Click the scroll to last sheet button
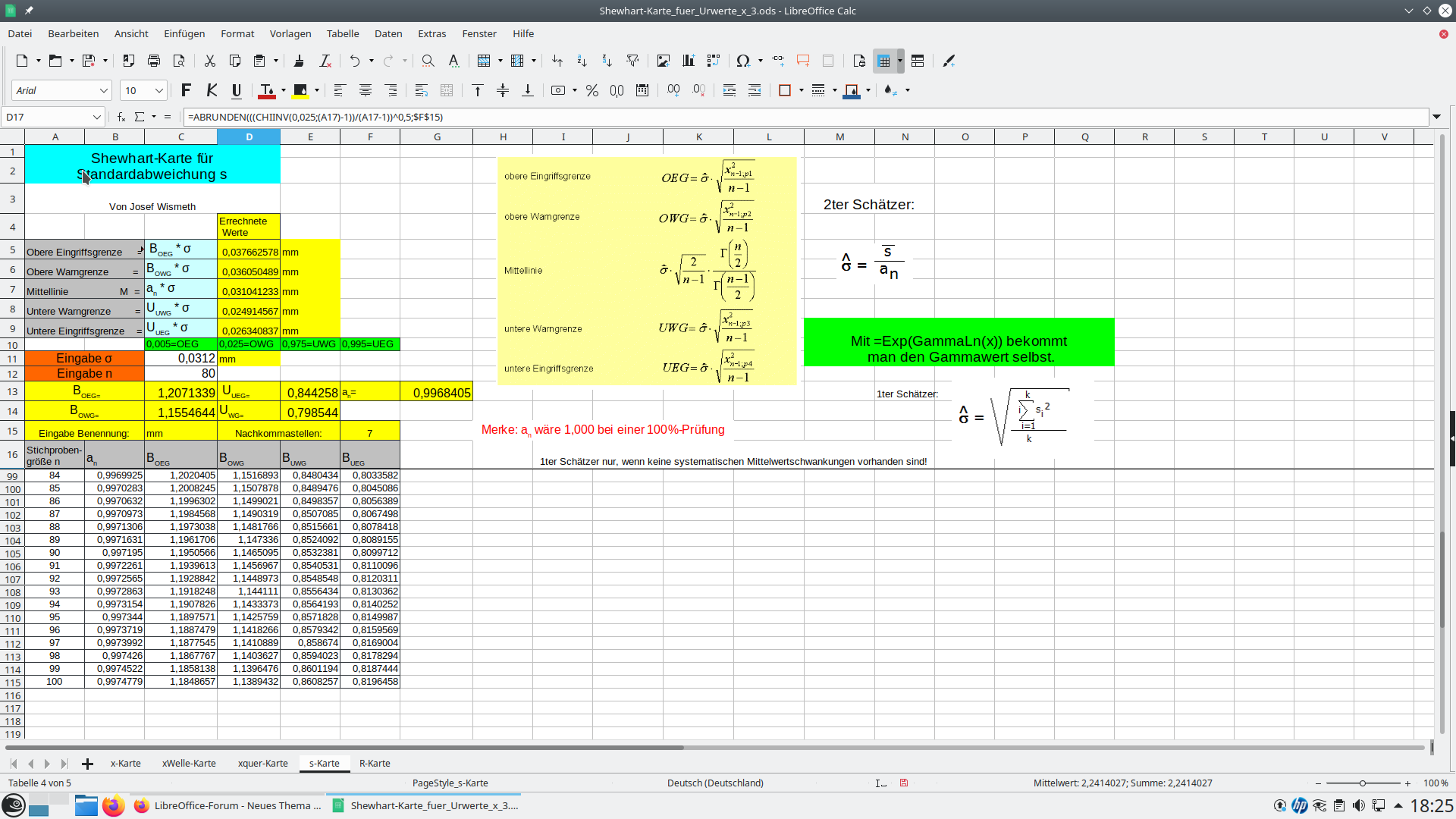 (x=64, y=764)
